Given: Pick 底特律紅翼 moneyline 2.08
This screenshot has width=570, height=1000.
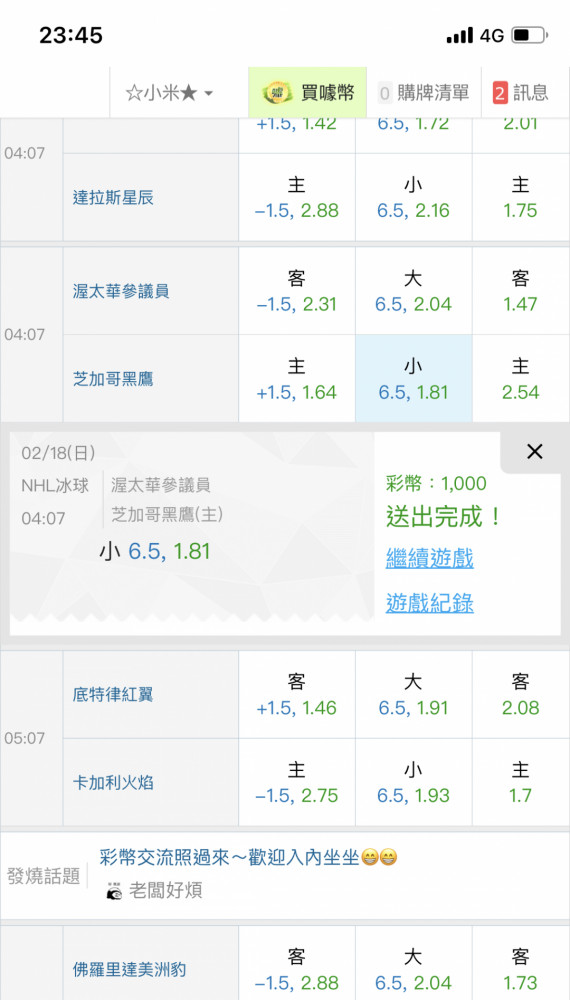Looking at the screenshot, I should (x=520, y=695).
